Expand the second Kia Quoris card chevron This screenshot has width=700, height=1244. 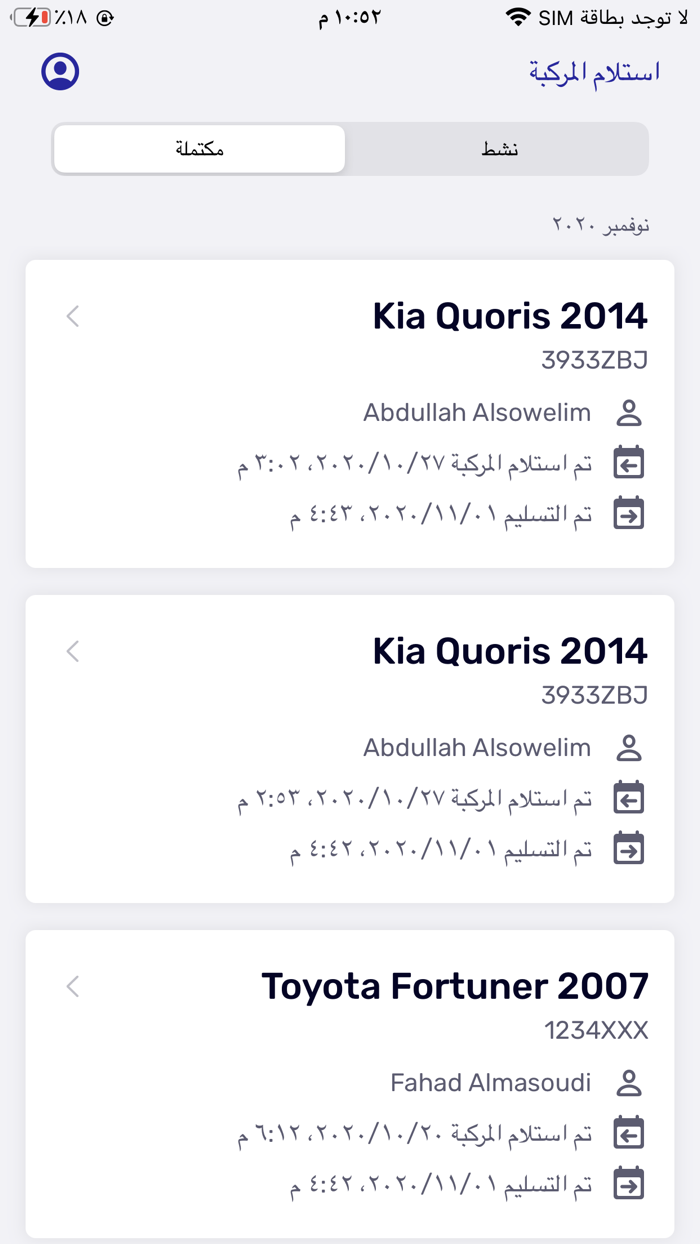pyautogui.click(x=72, y=651)
